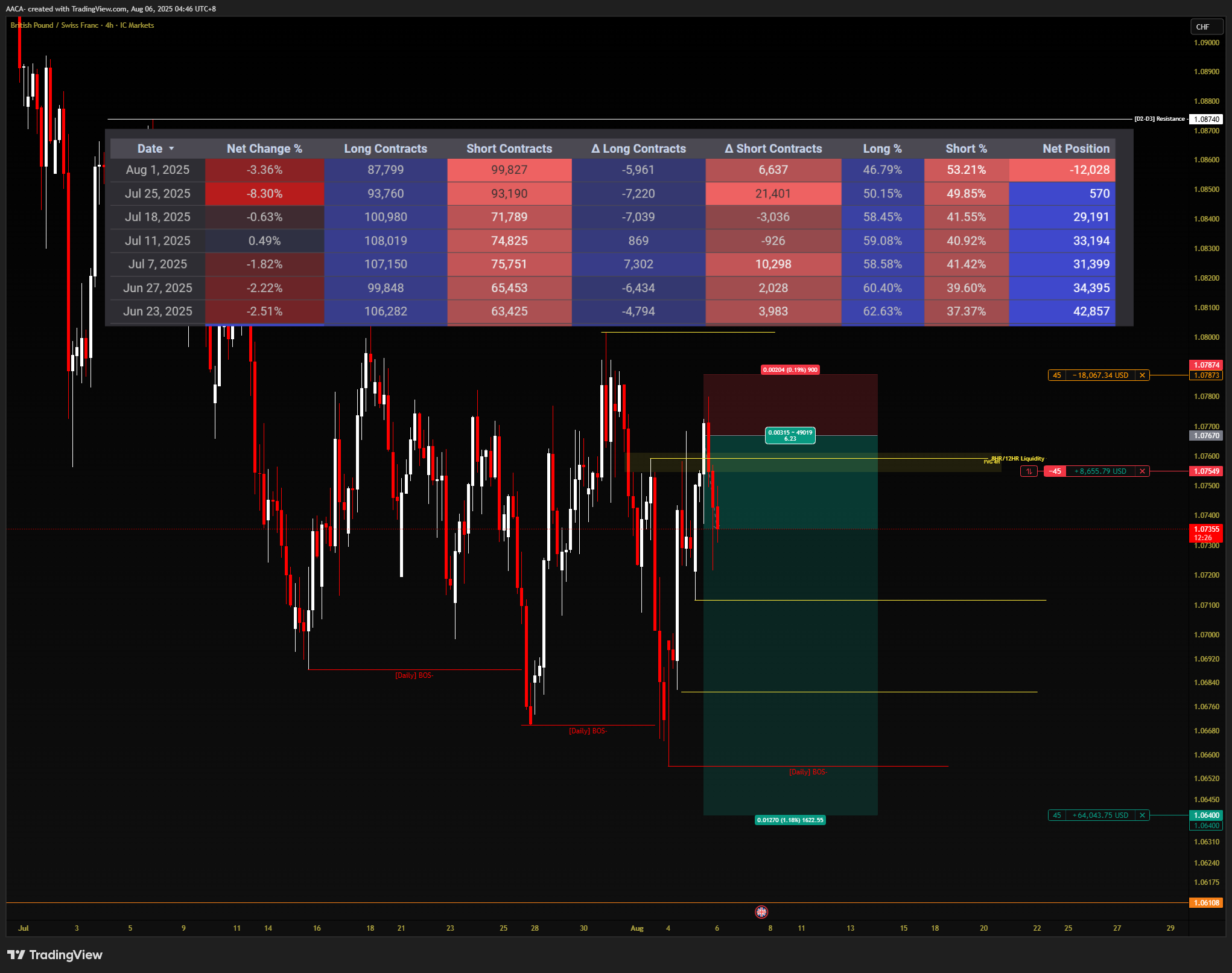Click the 1.07874 red price label
This screenshot has height=973, width=1232.
(1206, 365)
